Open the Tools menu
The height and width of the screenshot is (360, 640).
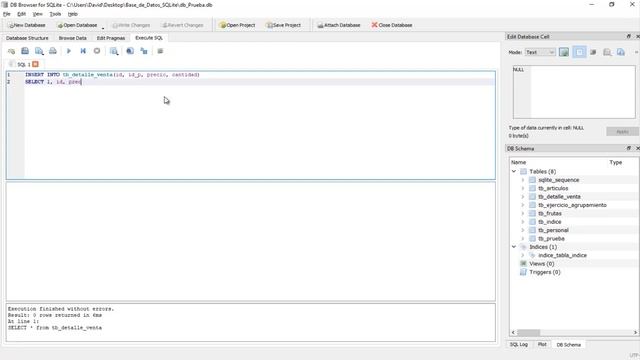pos(55,14)
